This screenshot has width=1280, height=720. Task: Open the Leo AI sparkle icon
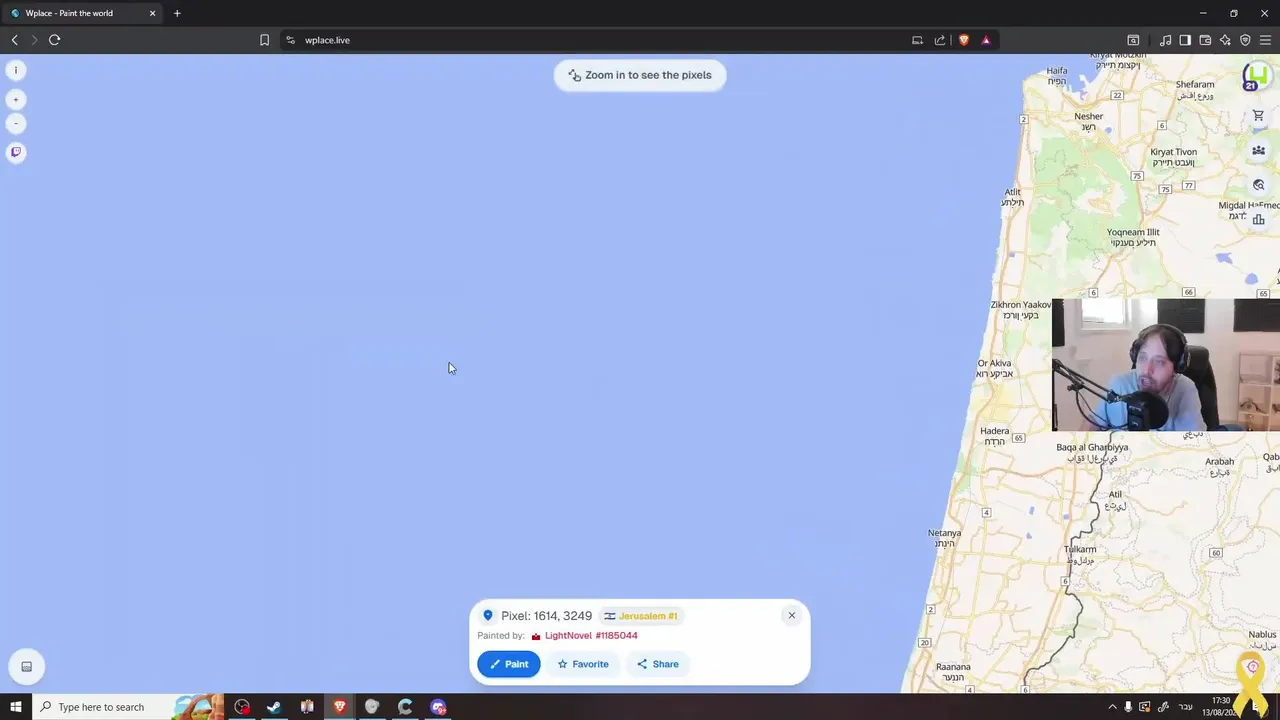1225,40
